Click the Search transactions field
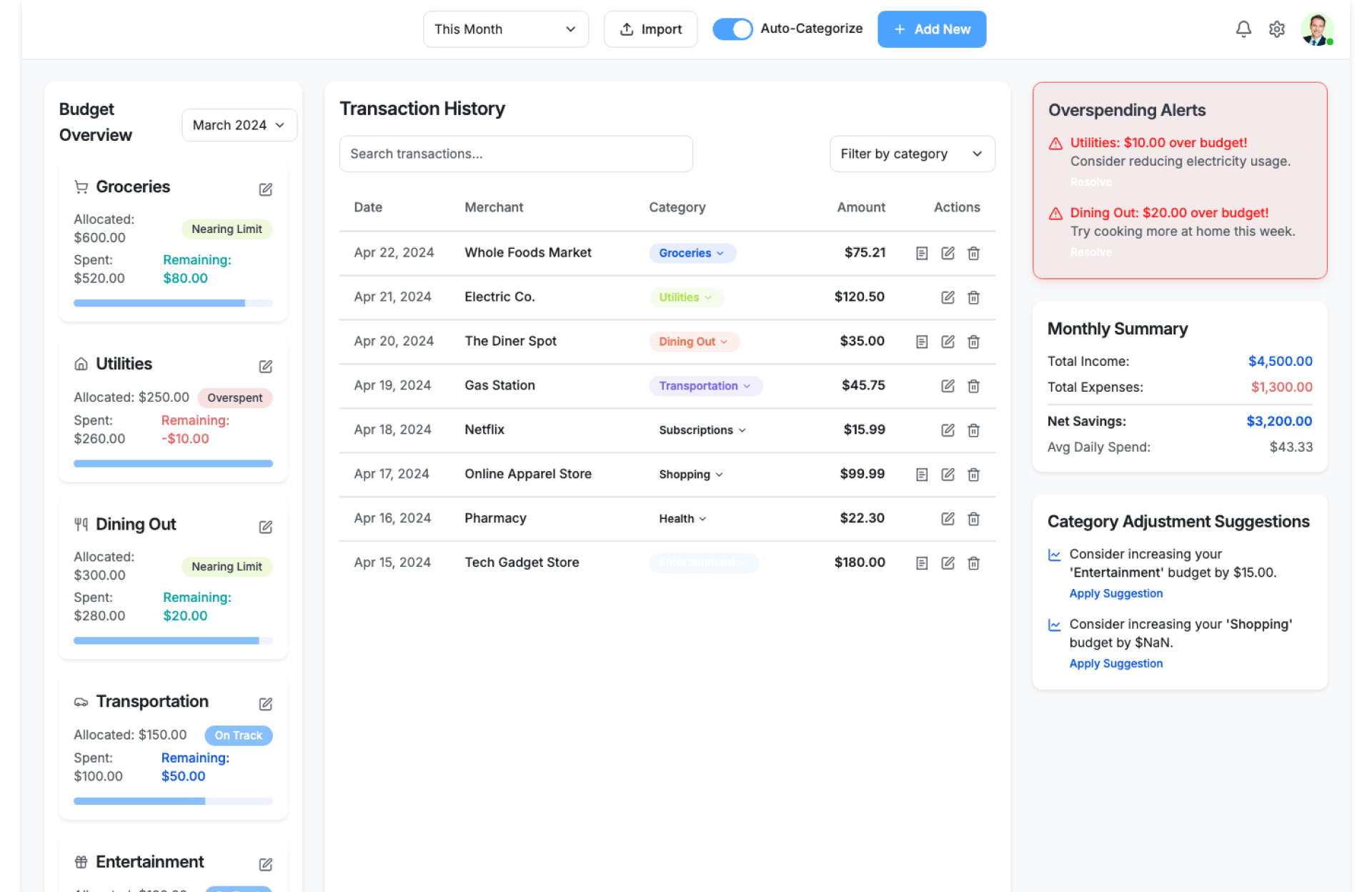 pos(516,154)
